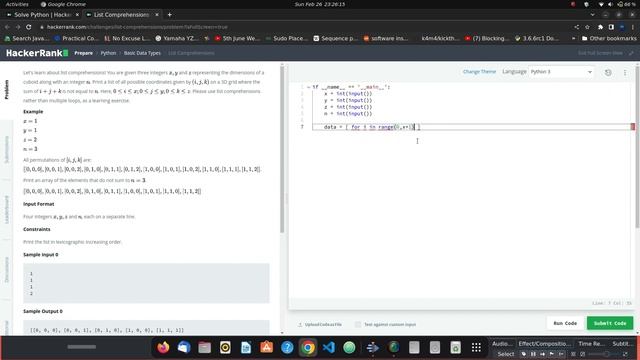Image resolution: width=640 pixels, height=360 pixels.
Task: Open Ubuntu Software from the dock
Action: (x=267, y=347)
